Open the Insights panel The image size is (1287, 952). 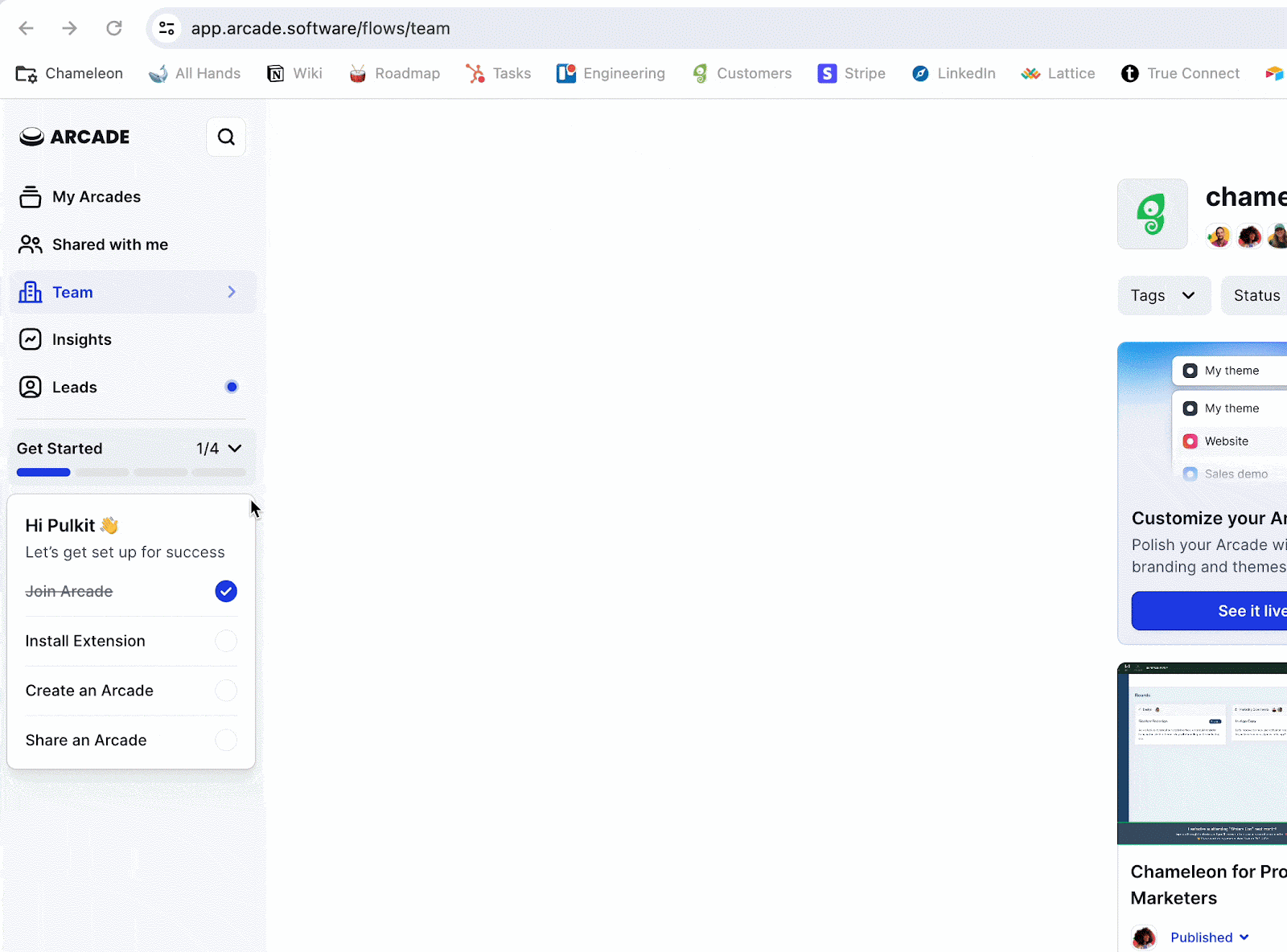[82, 339]
